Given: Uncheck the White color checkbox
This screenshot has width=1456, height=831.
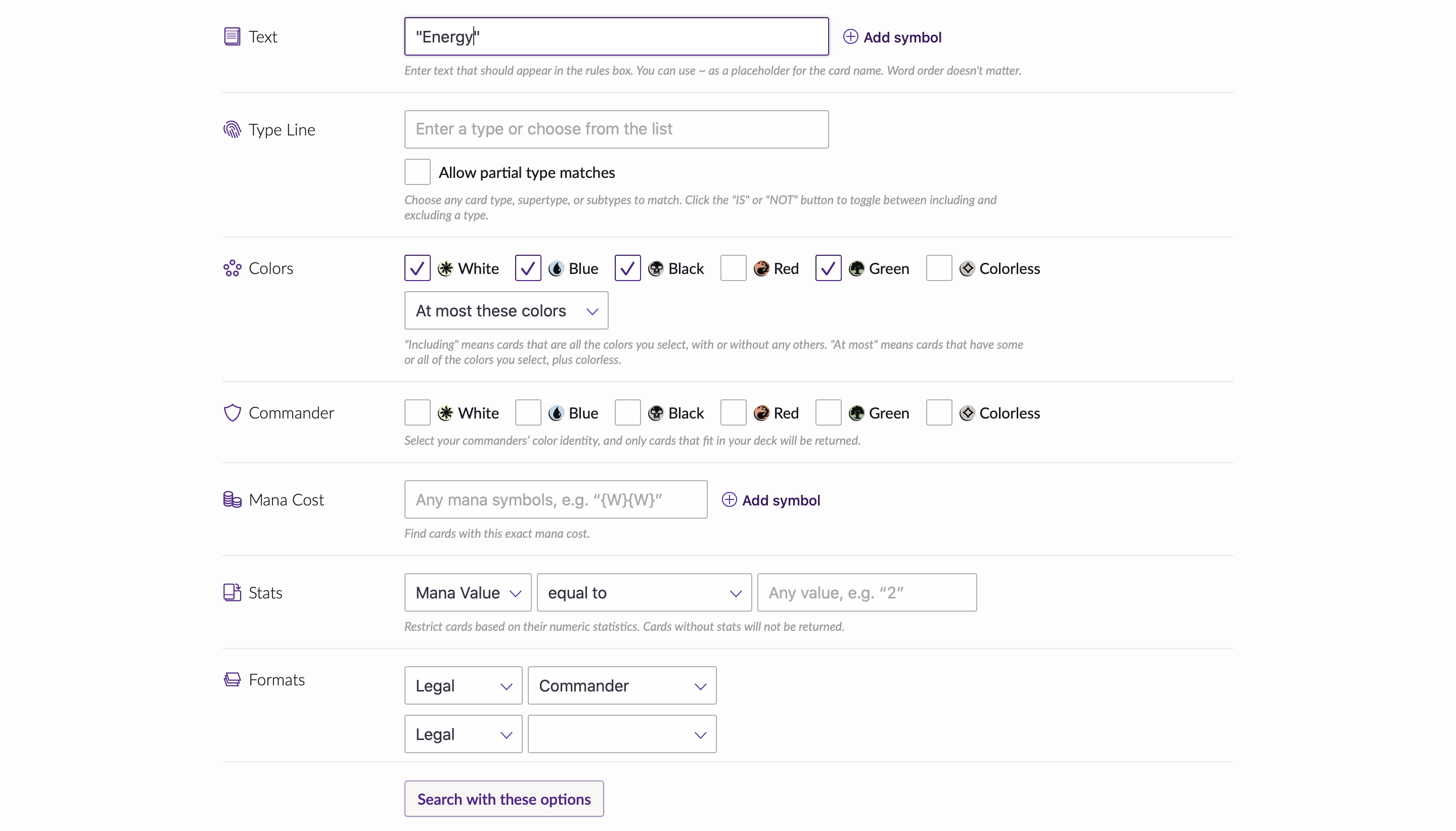Looking at the screenshot, I should coord(417,268).
